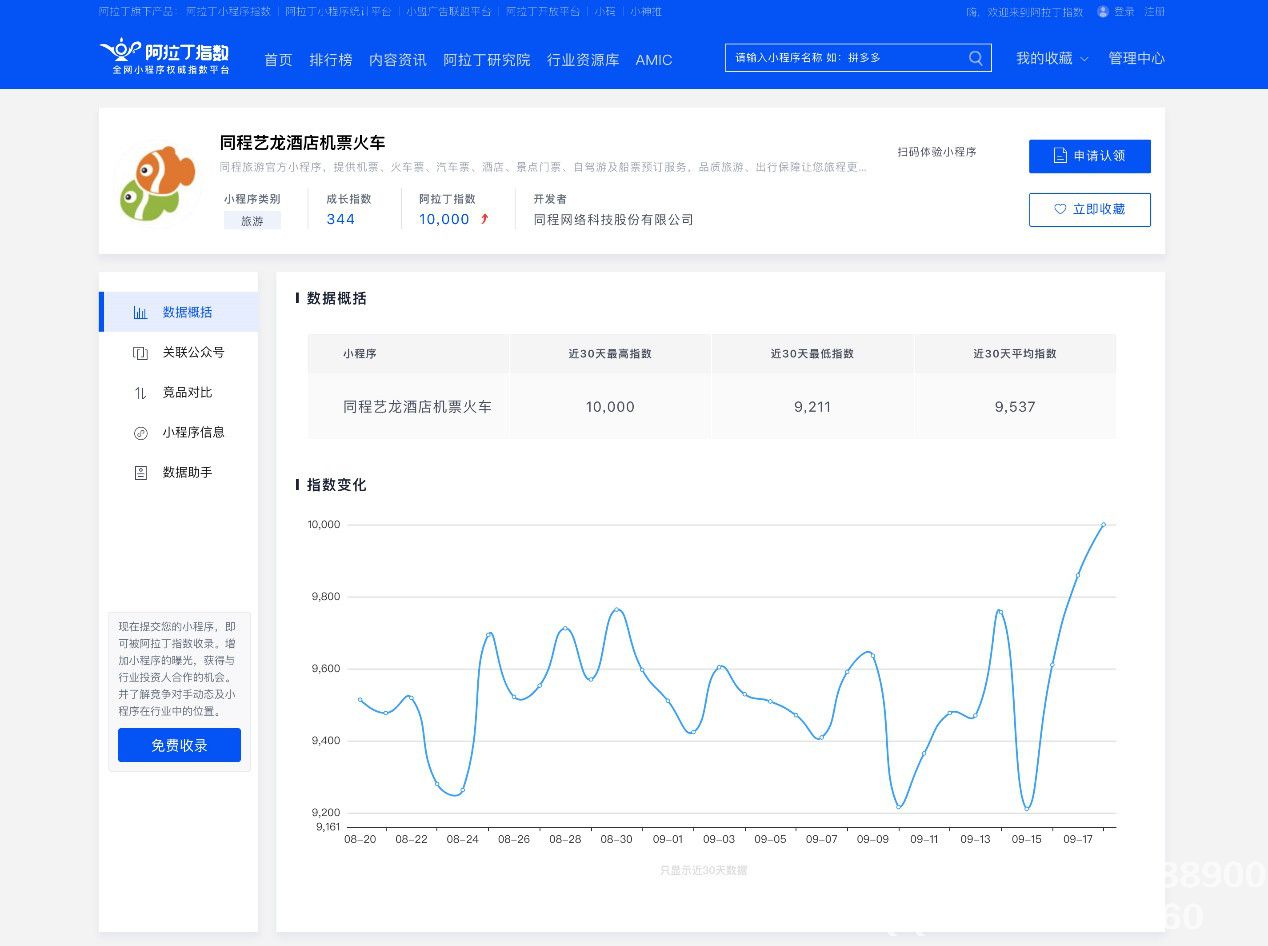Image resolution: width=1268 pixels, height=946 pixels.
Task: Click the 09-15 x-axis label
Action: click(x=1026, y=840)
